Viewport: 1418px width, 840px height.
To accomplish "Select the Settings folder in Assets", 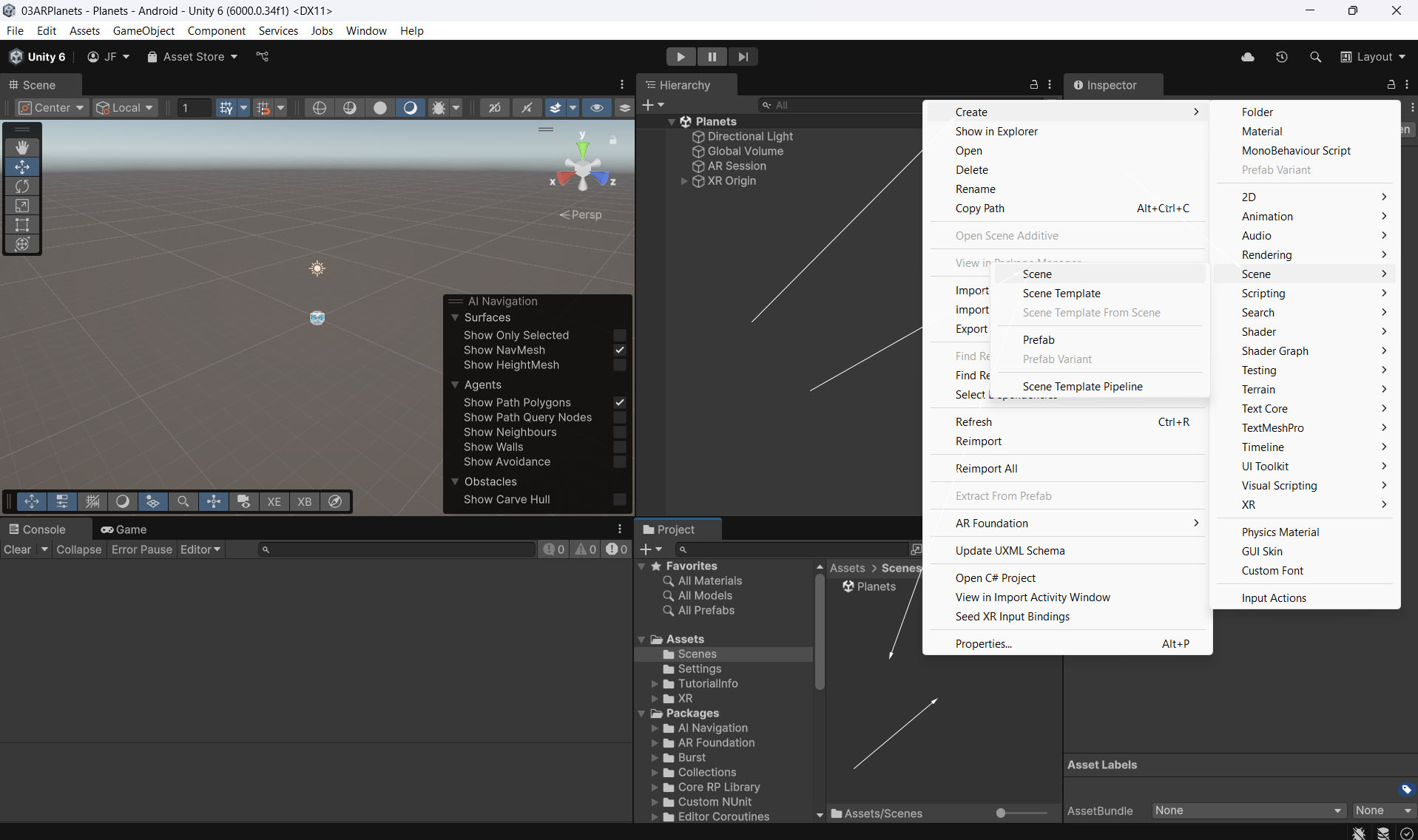I will 699,668.
